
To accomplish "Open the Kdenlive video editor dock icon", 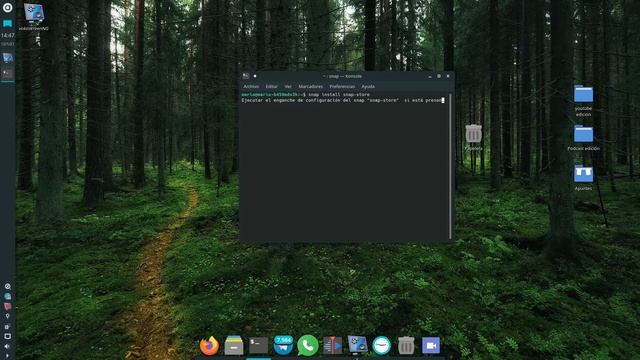I will click(332, 346).
